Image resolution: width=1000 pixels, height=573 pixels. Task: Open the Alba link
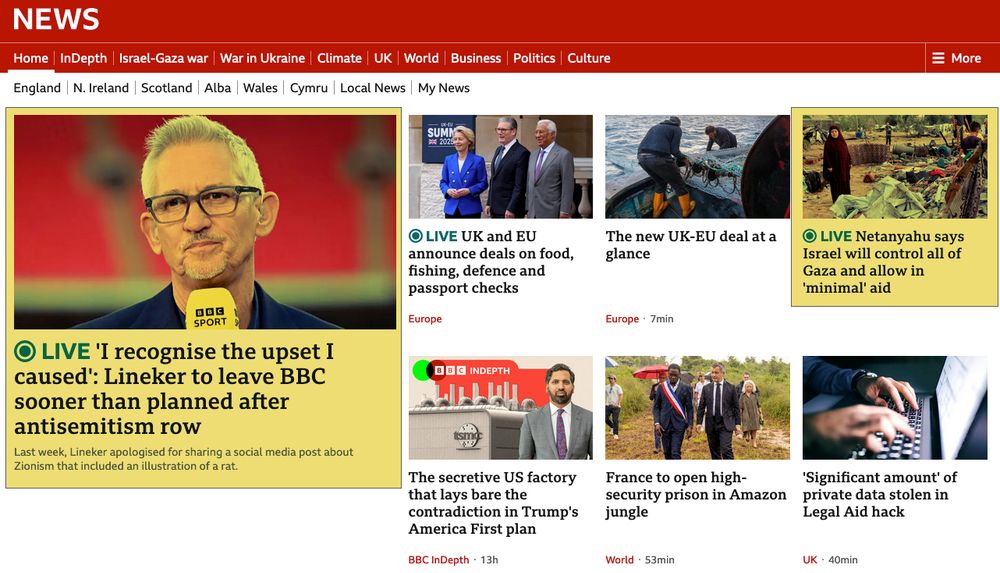[x=217, y=88]
